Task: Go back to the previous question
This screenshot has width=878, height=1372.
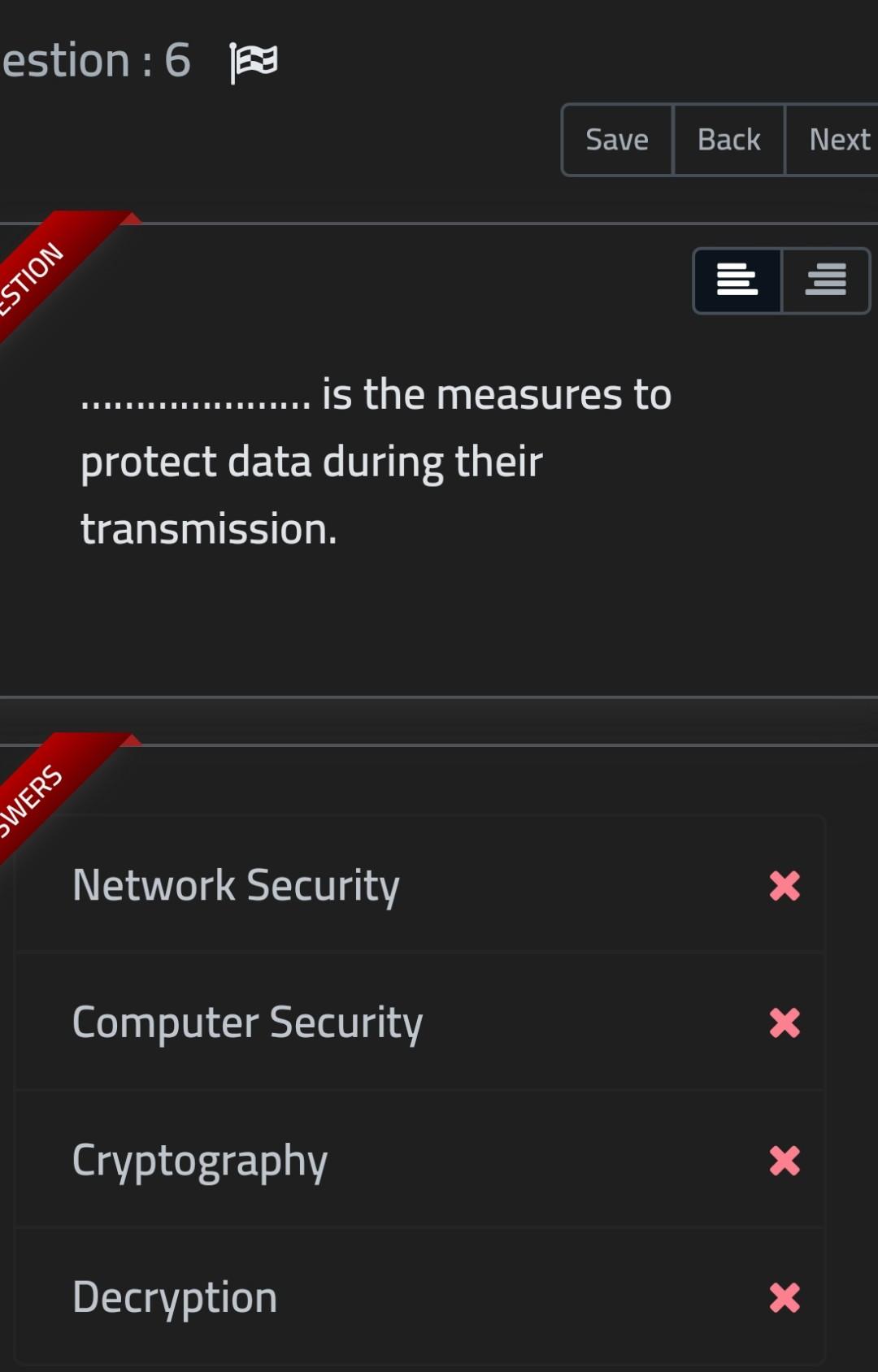Action: pos(728,139)
